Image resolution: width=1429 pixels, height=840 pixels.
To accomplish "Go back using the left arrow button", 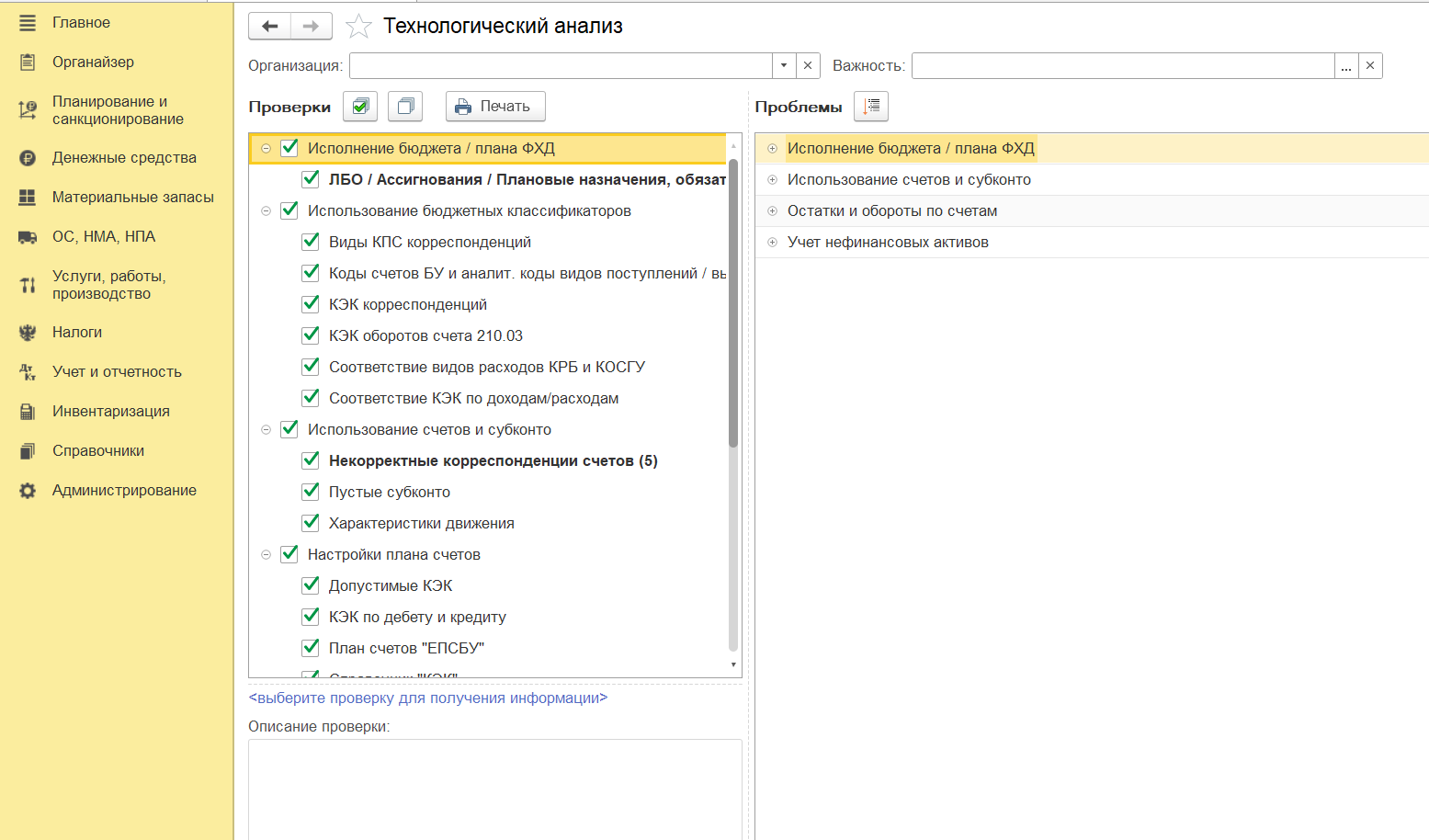I will (x=269, y=27).
